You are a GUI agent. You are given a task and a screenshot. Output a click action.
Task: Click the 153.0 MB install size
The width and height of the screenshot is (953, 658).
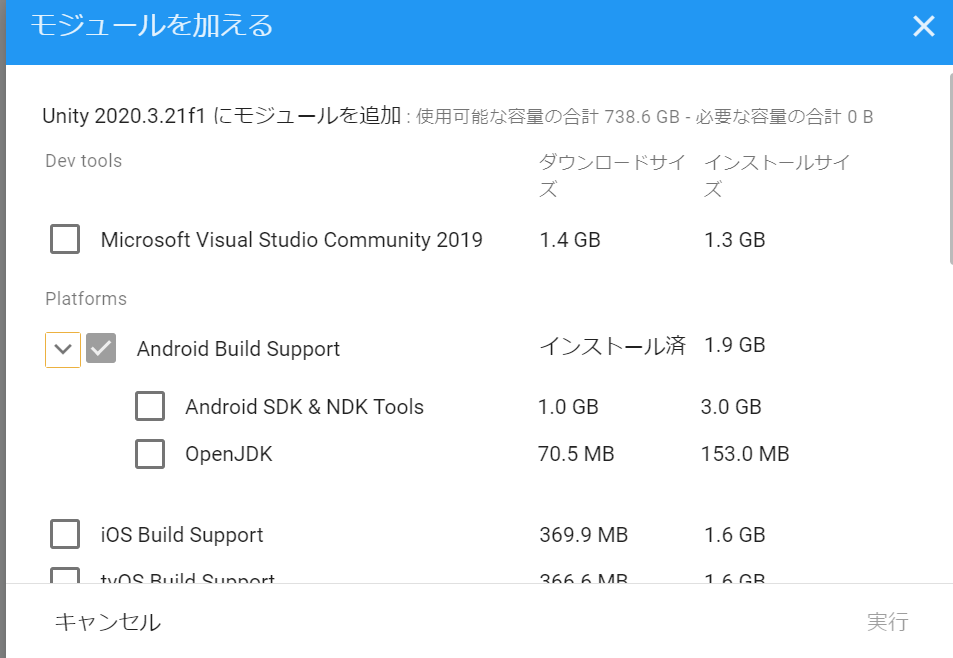point(745,454)
